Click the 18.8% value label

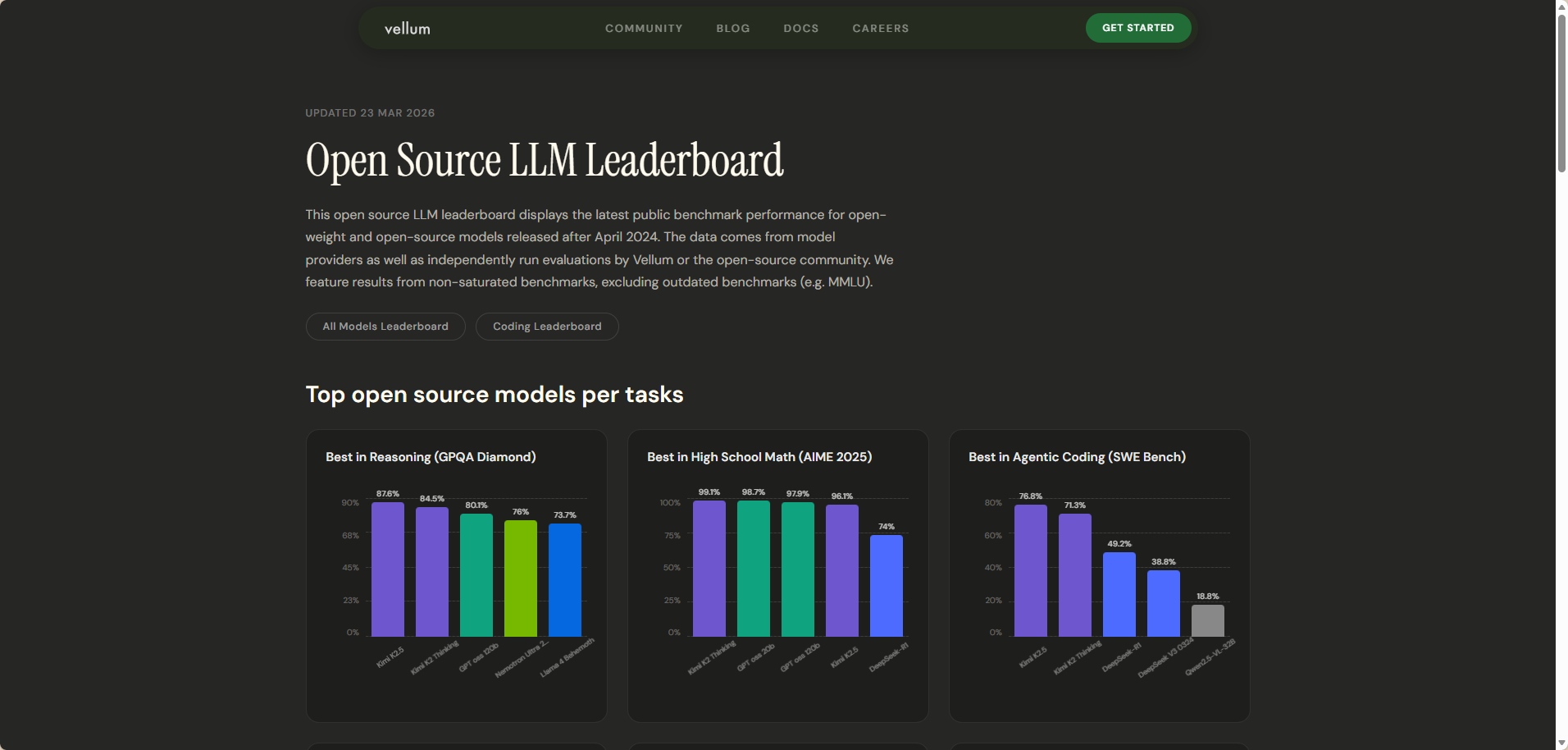coord(1208,597)
